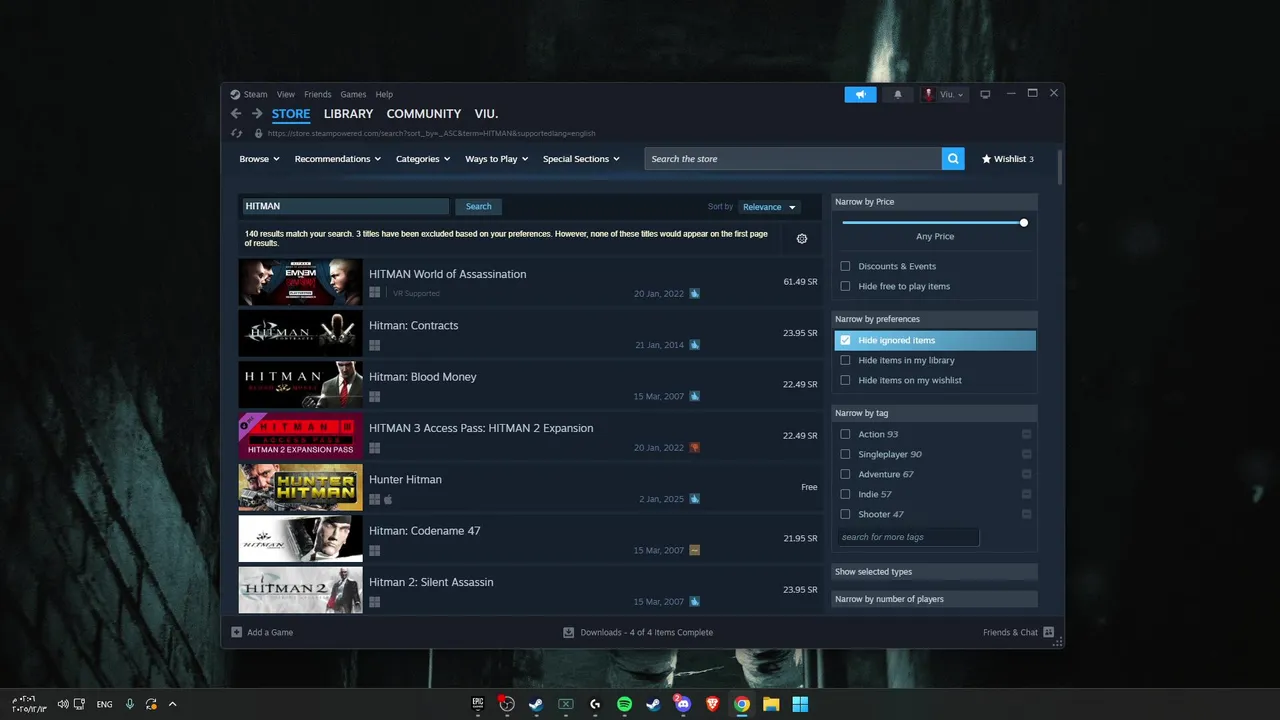Open the announcements megaphone button
This screenshot has height=720, width=1280.
[860, 95]
